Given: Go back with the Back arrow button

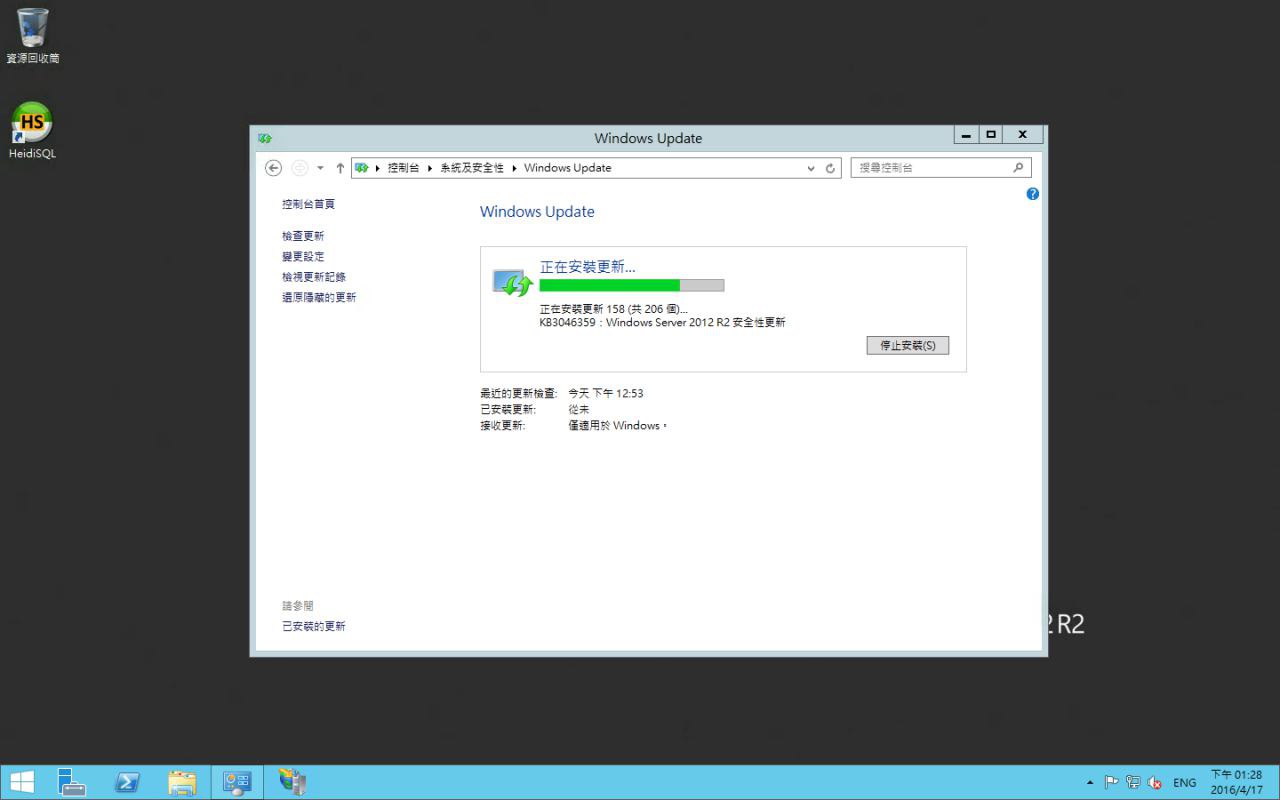Looking at the screenshot, I should pyautogui.click(x=273, y=168).
